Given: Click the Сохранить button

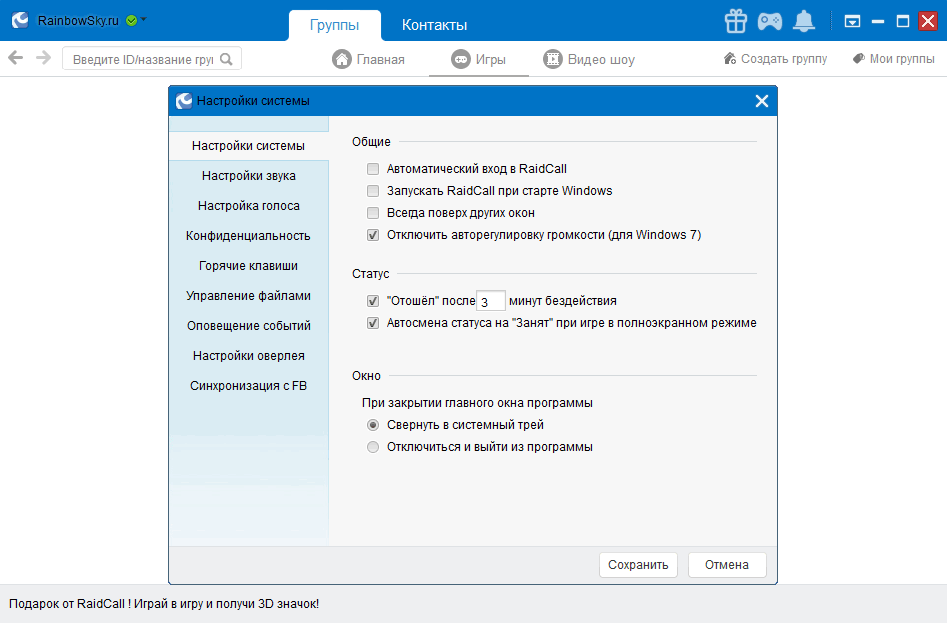Looking at the screenshot, I should click(x=638, y=565).
